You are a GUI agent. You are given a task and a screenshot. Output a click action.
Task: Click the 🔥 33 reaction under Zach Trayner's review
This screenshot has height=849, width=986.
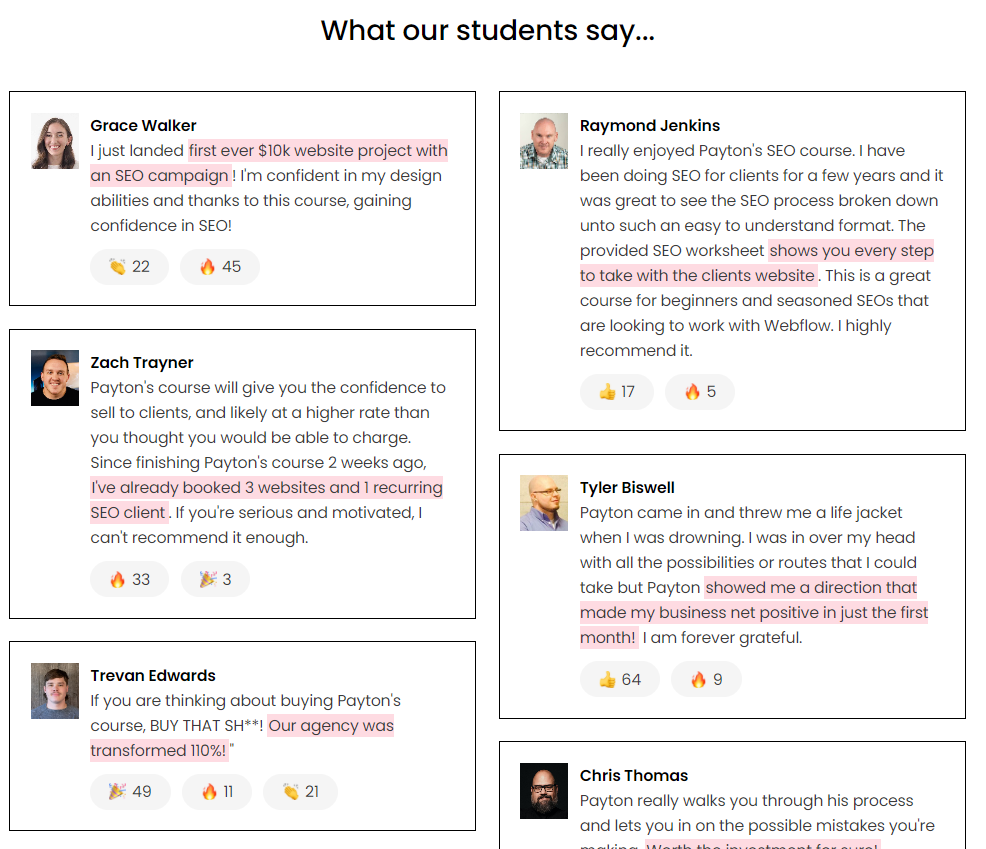(x=129, y=578)
